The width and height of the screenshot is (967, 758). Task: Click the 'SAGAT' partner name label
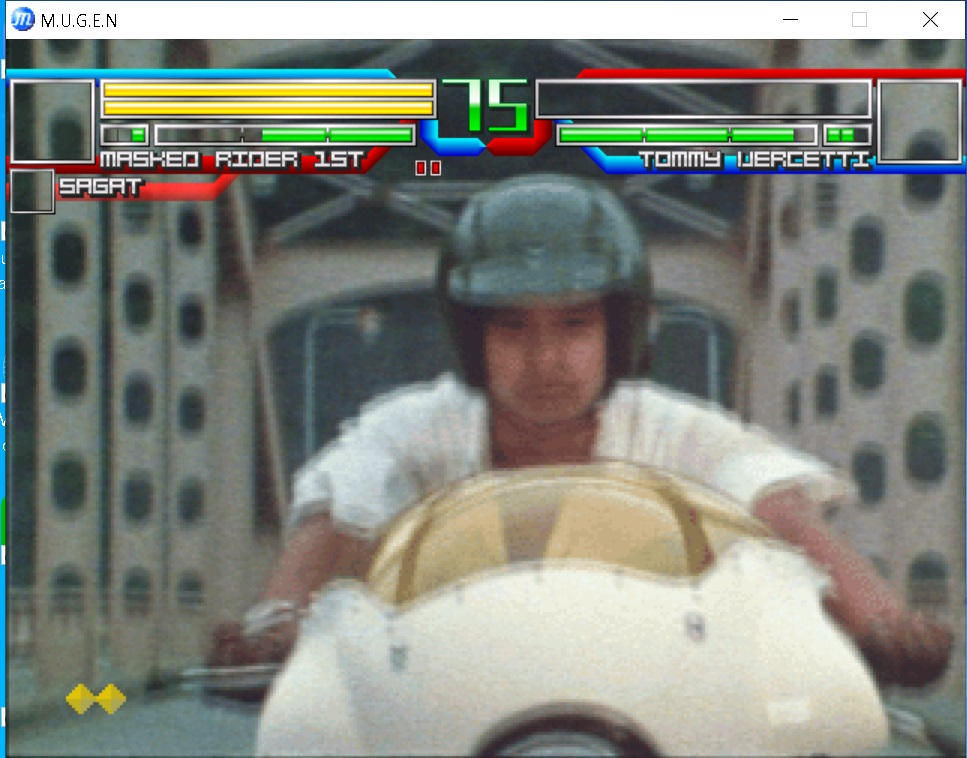pyautogui.click(x=101, y=186)
